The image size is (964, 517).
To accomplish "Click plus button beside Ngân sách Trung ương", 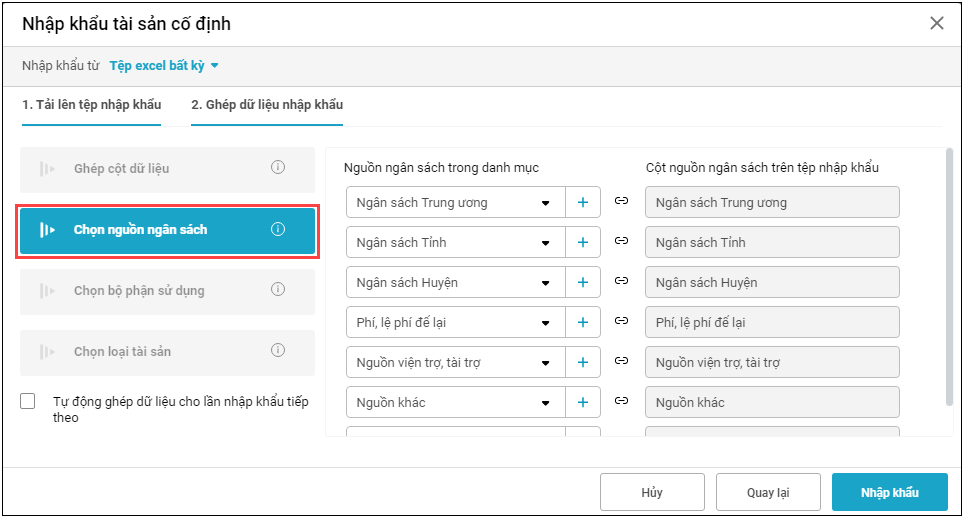I will pyautogui.click(x=582, y=203).
